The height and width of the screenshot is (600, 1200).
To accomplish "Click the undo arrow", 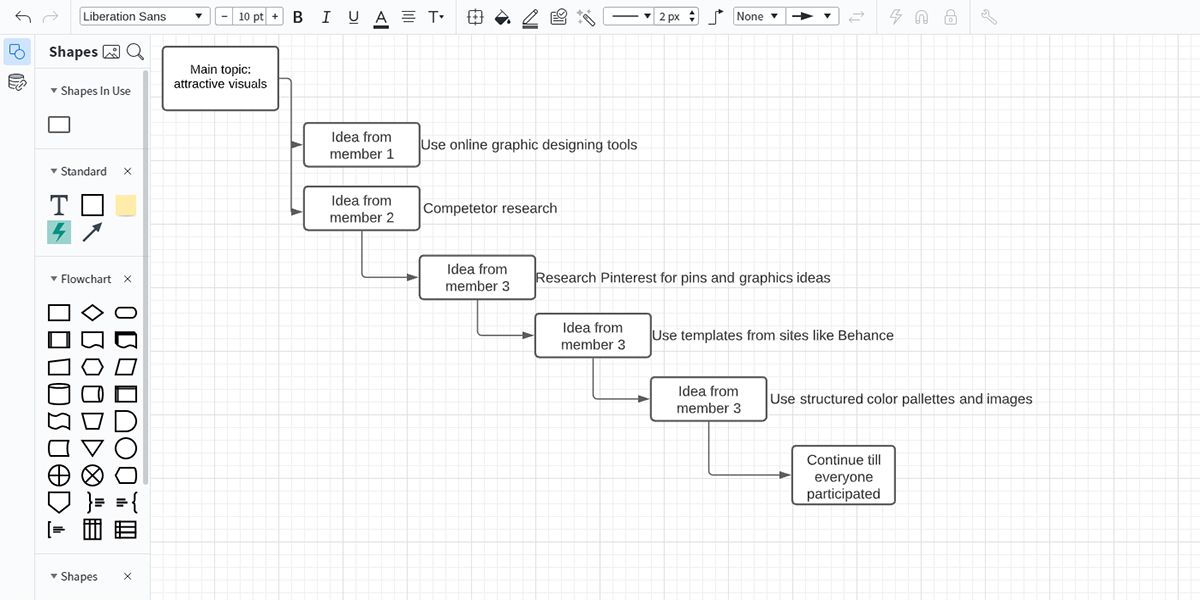I will pos(23,17).
